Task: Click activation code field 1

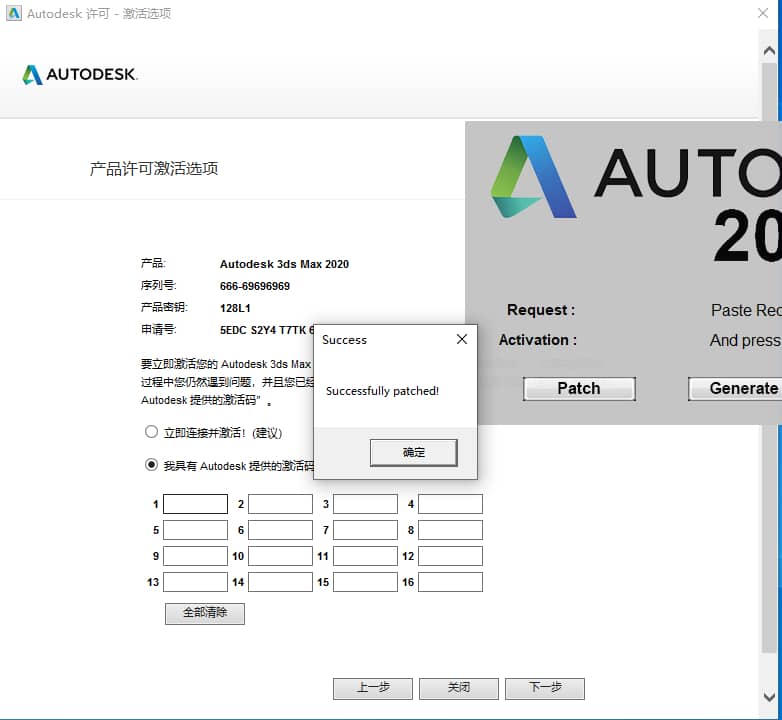Action: [195, 504]
